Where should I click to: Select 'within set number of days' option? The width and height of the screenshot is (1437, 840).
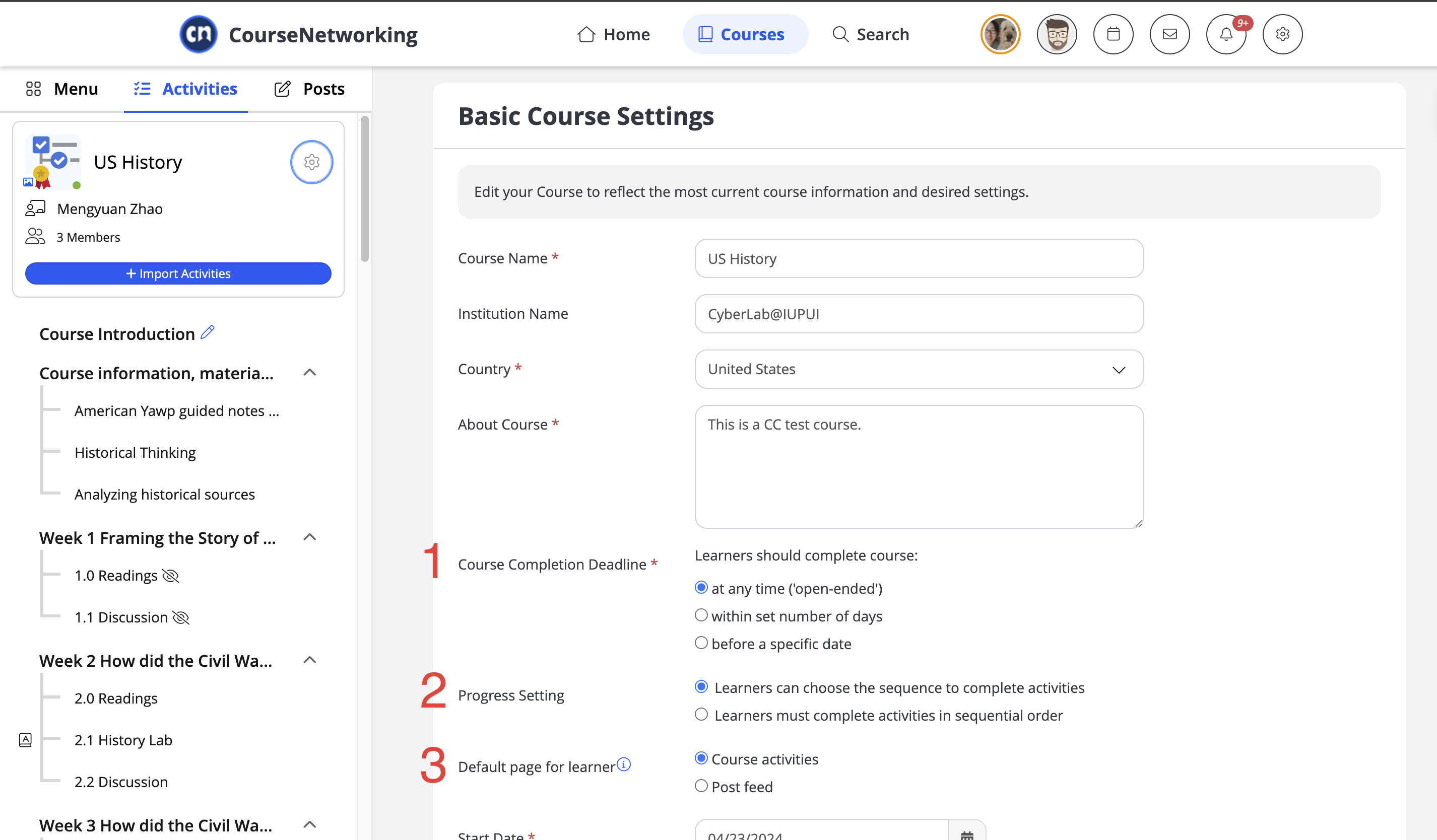pyautogui.click(x=701, y=615)
